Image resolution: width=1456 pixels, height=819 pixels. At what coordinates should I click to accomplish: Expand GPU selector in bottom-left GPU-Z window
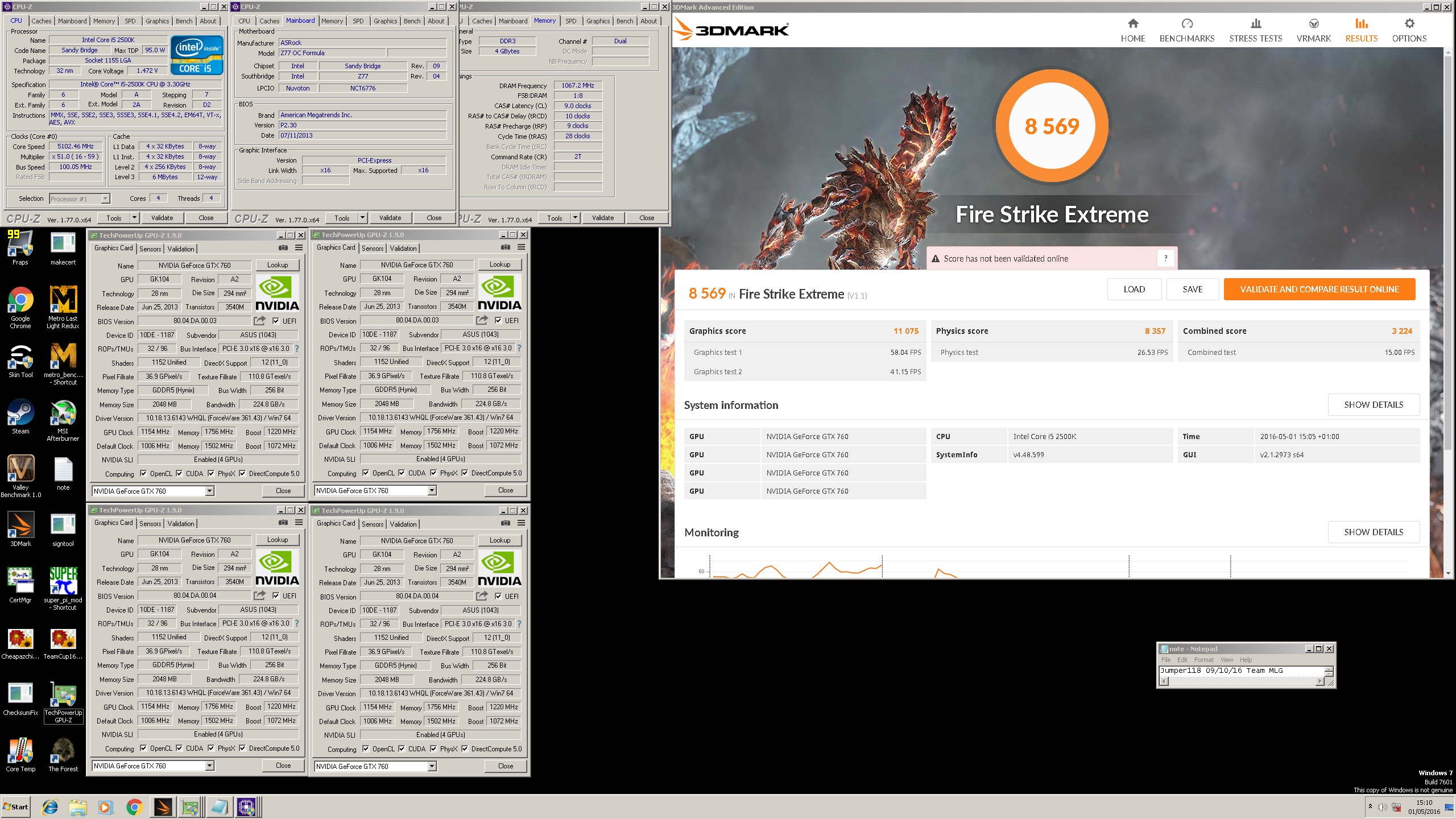tap(209, 766)
